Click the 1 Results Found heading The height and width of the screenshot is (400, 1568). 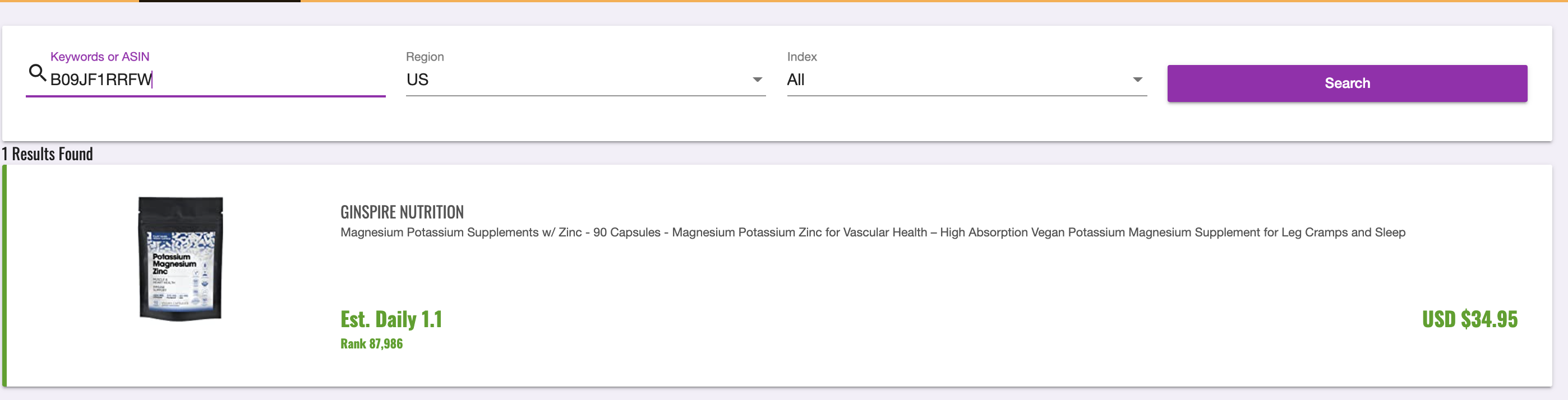point(48,154)
